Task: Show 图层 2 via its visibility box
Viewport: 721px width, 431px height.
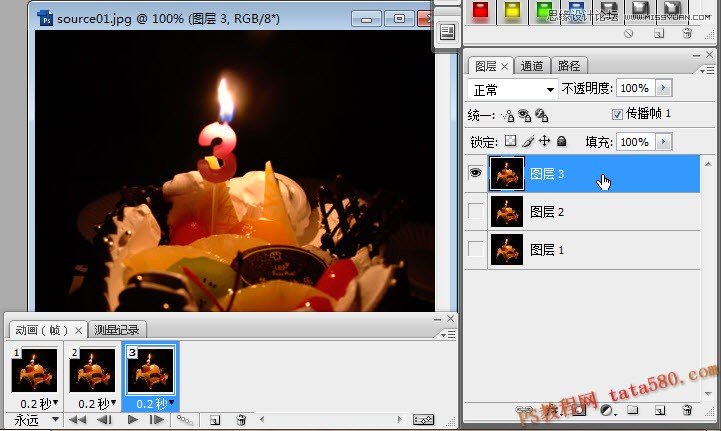Action: 475,212
